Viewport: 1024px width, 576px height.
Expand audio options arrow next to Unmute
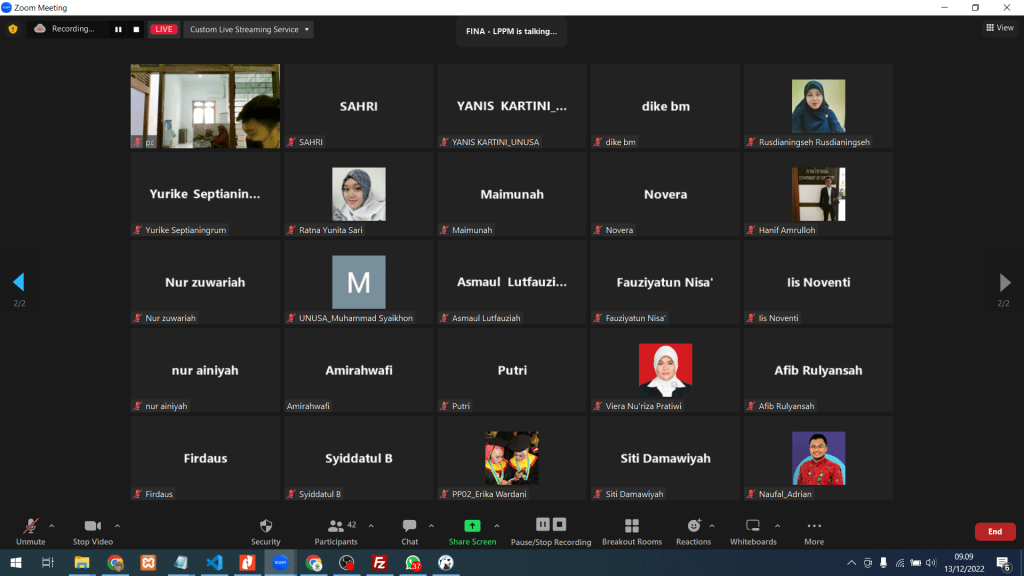click(52, 525)
